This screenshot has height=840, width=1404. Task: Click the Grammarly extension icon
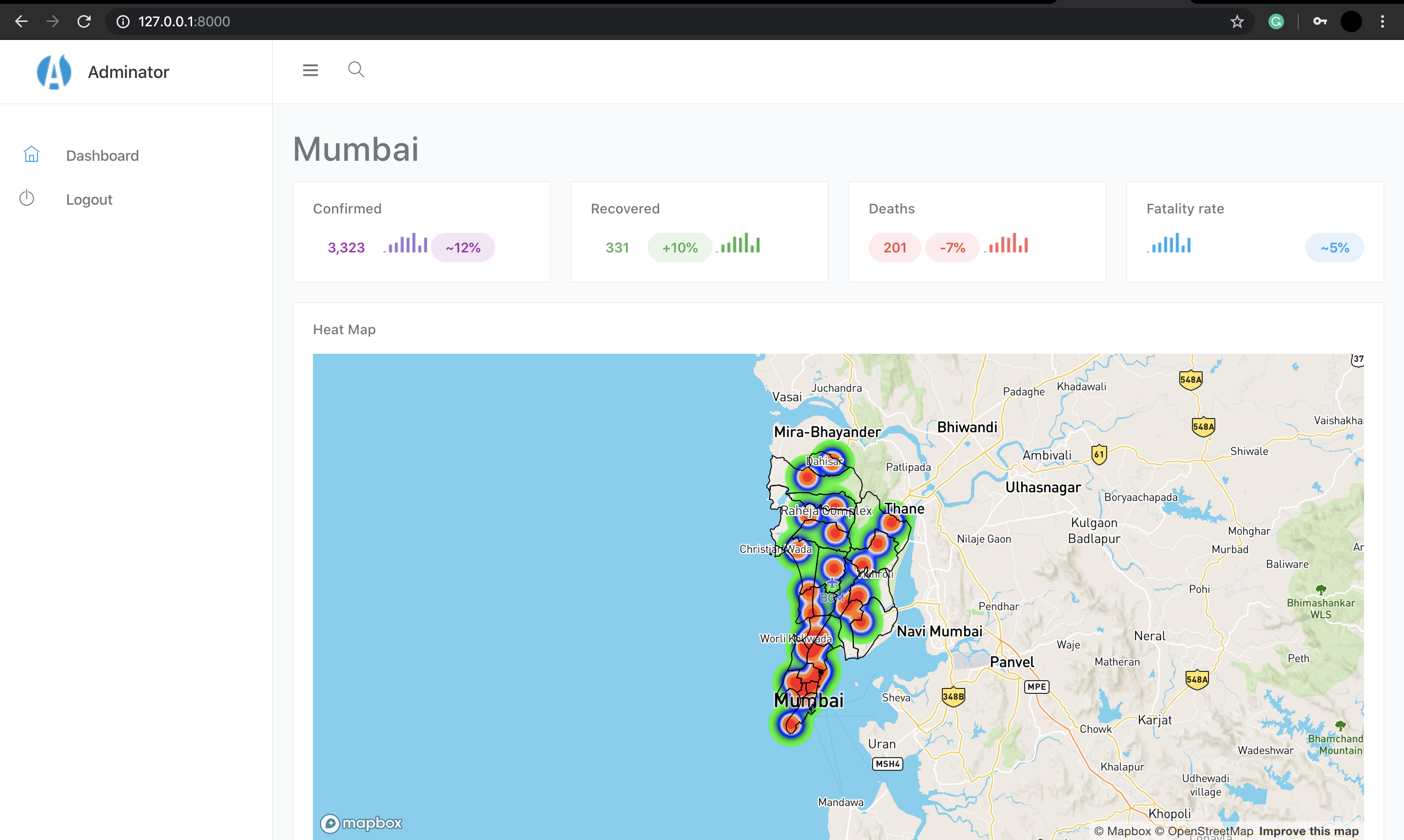point(1276,21)
